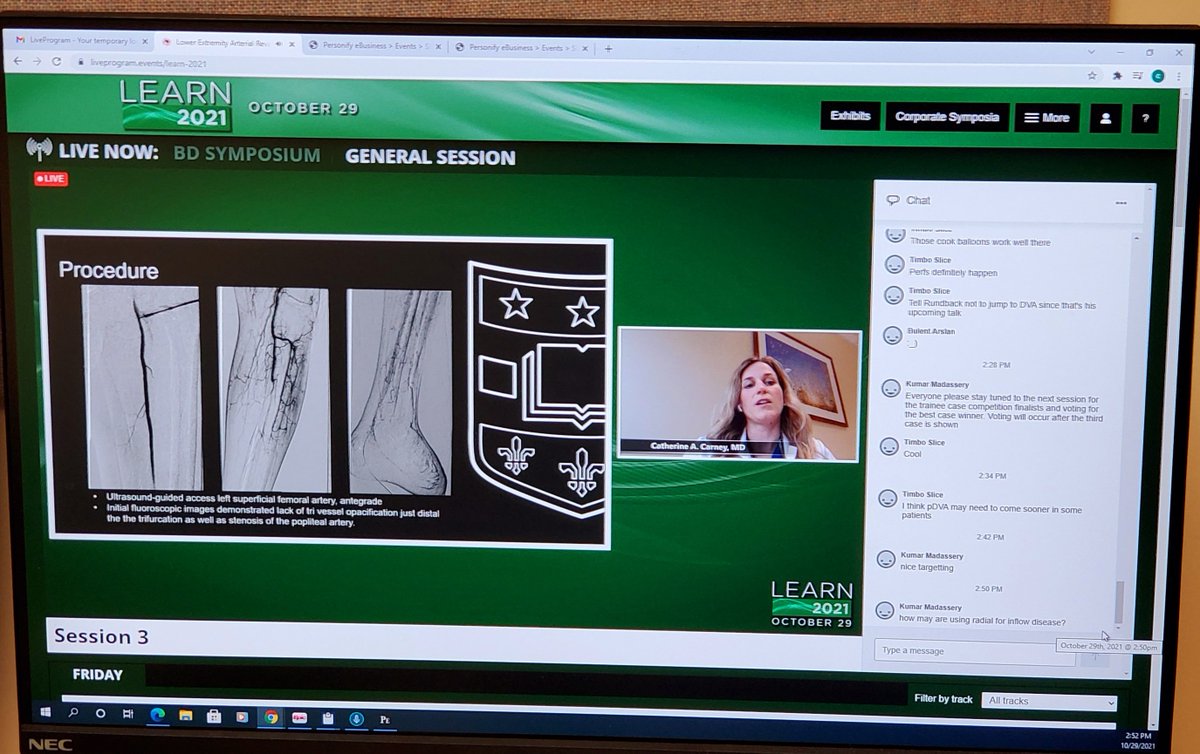Open the Exhibits page

pyautogui.click(x=850, y=116)
